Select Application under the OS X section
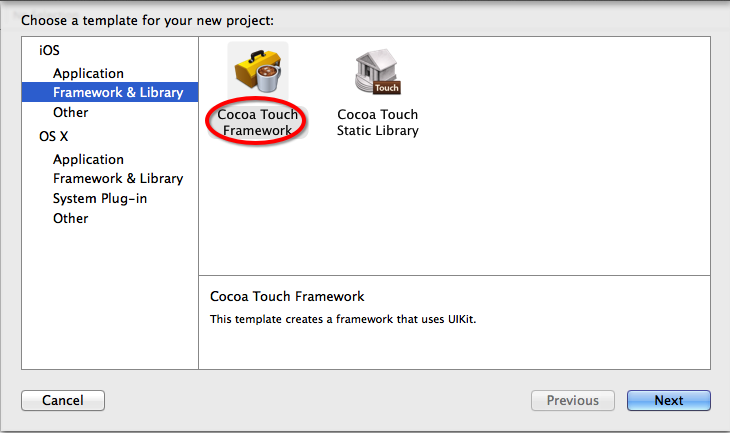730x433 pixels. tap(88, 160)
